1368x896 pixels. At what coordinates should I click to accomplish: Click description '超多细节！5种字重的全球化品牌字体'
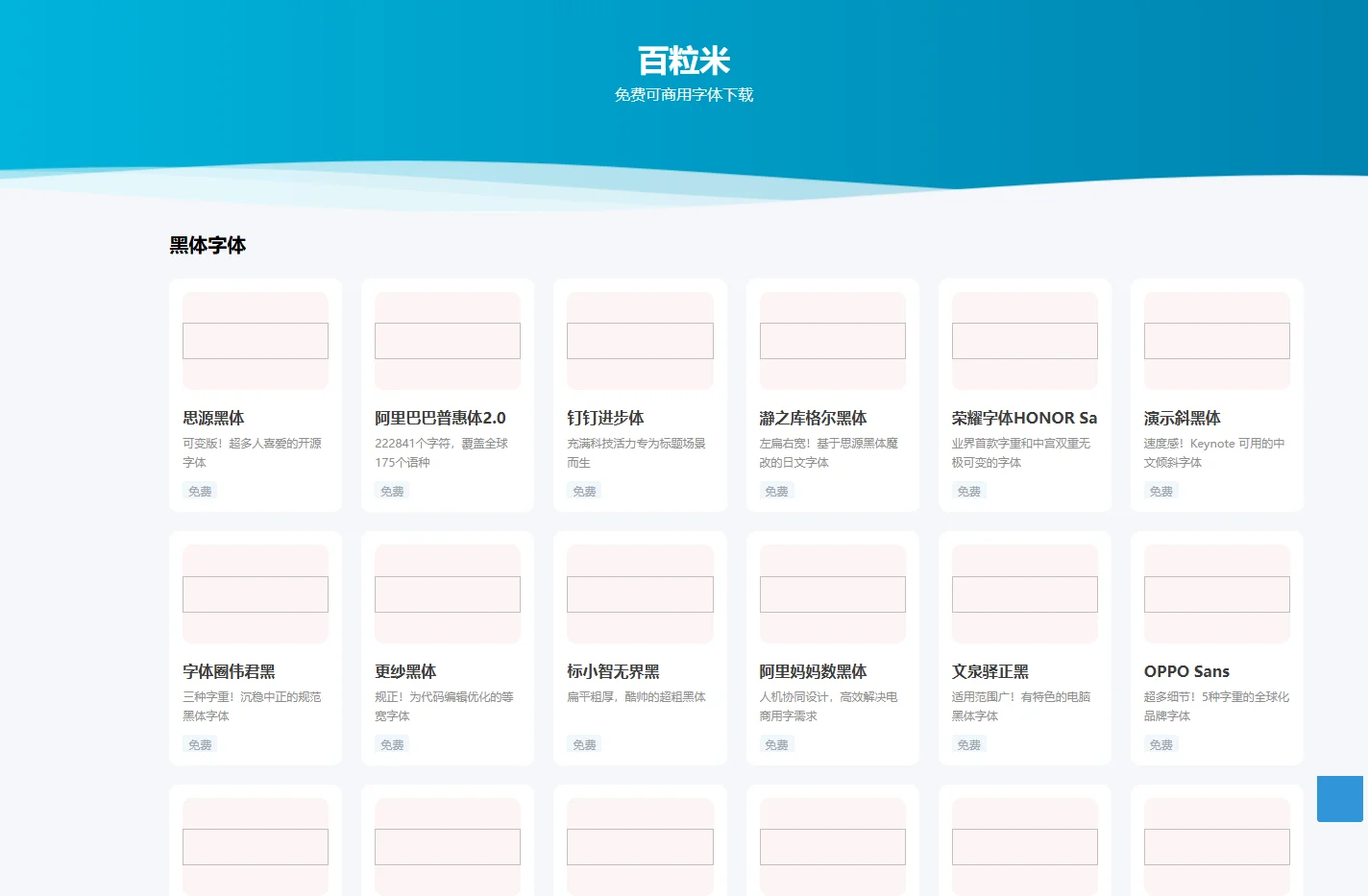[1217, 706]
